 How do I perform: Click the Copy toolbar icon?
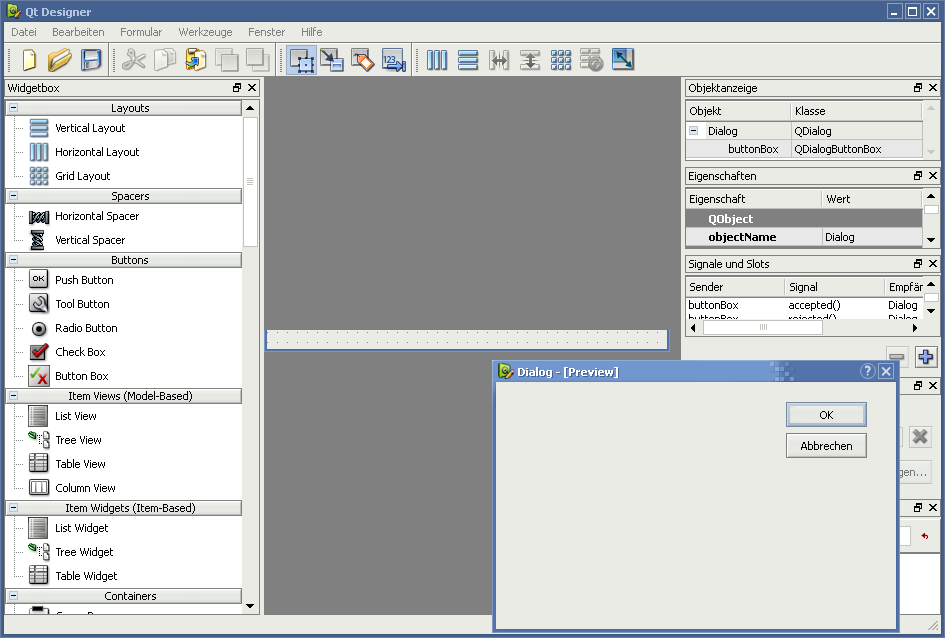(x=165, y=60)
